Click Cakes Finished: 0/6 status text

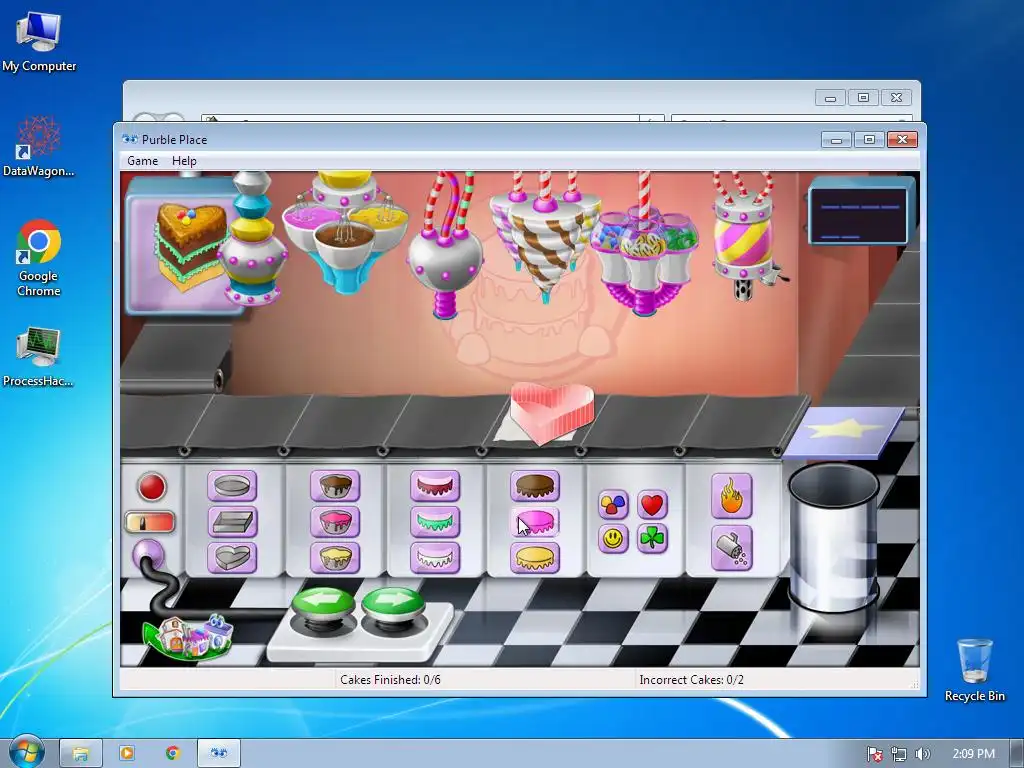(390, 680)
